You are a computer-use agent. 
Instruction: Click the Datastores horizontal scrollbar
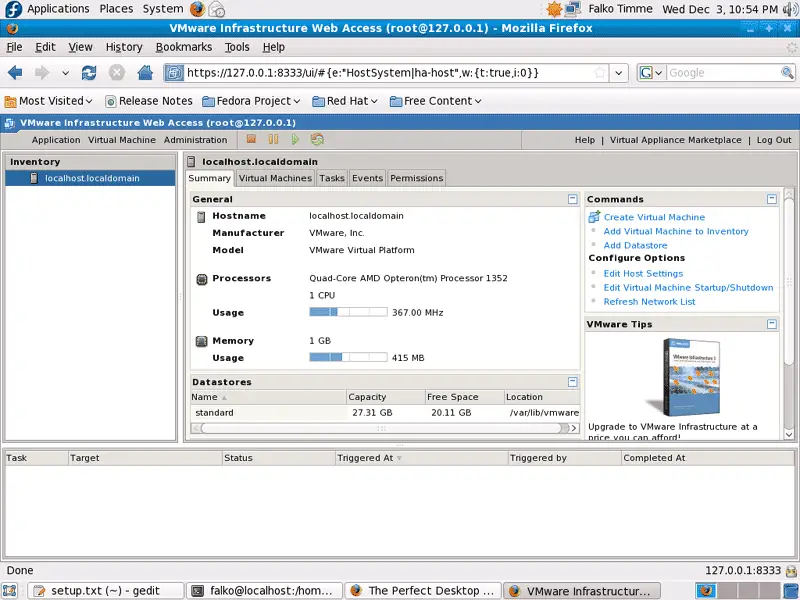[x=385, y=428]
